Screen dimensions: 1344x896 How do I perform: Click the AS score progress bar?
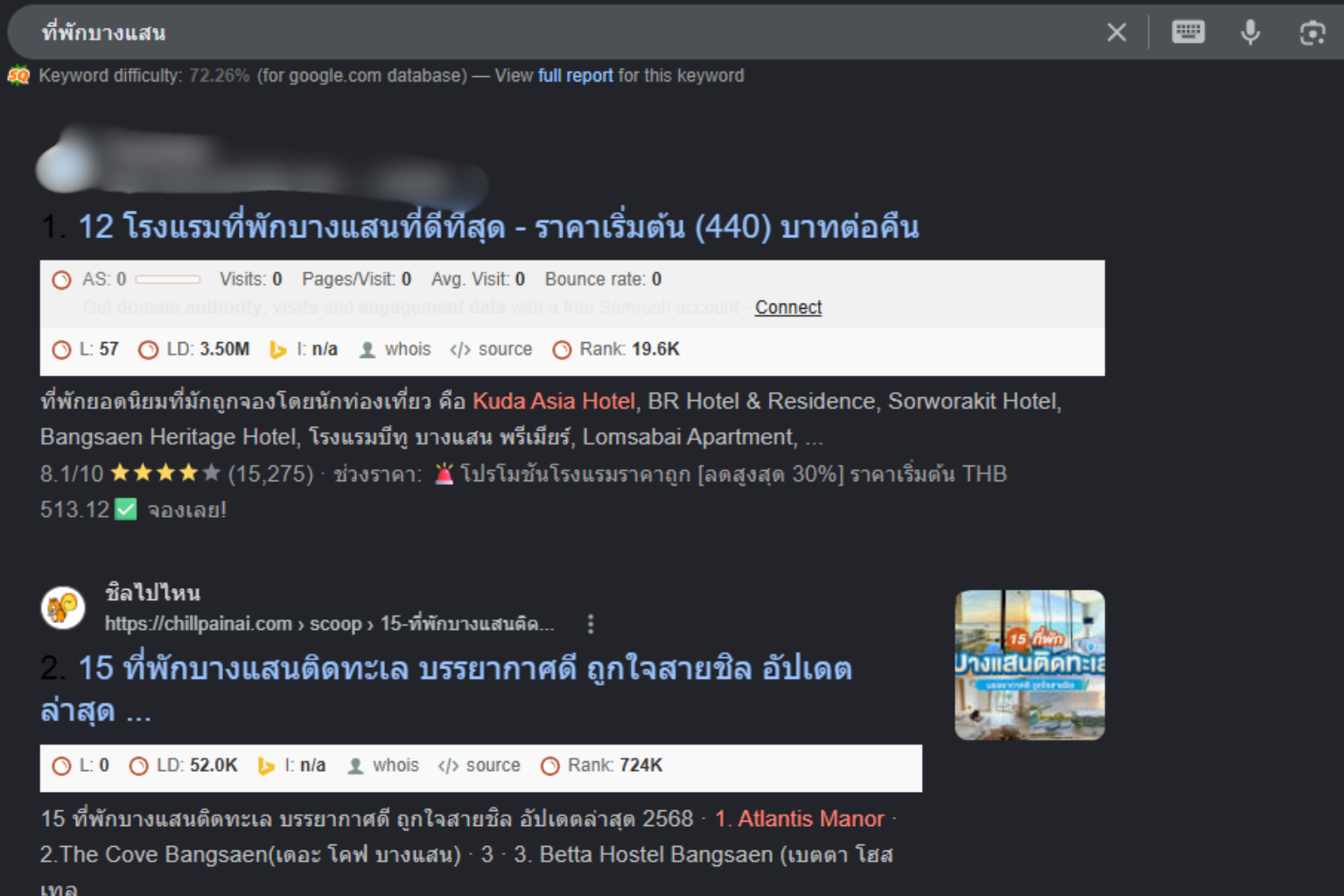pyautogui.click(x=168, y=280)
